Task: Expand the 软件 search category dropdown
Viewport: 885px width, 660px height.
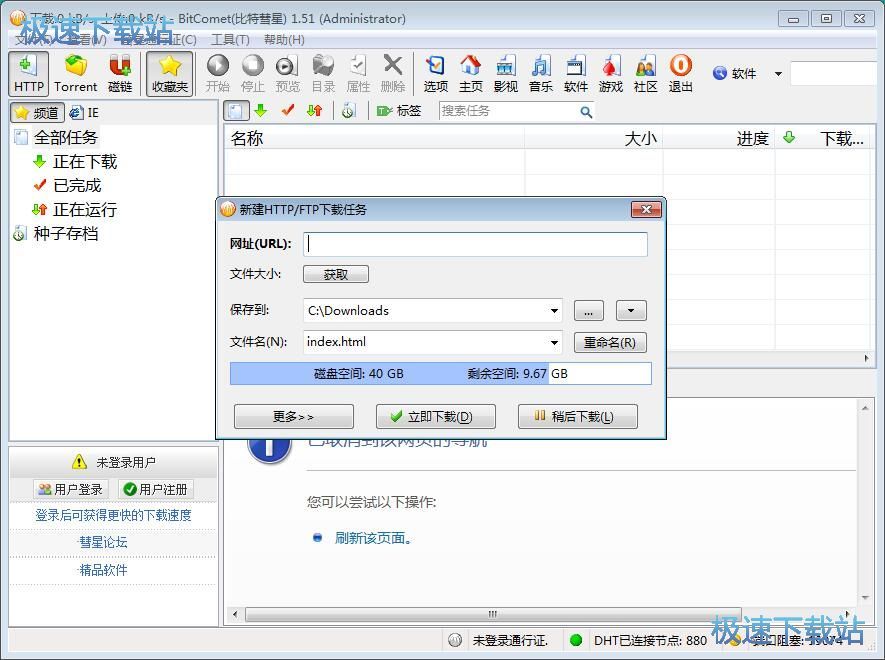Action: (778, 74)
